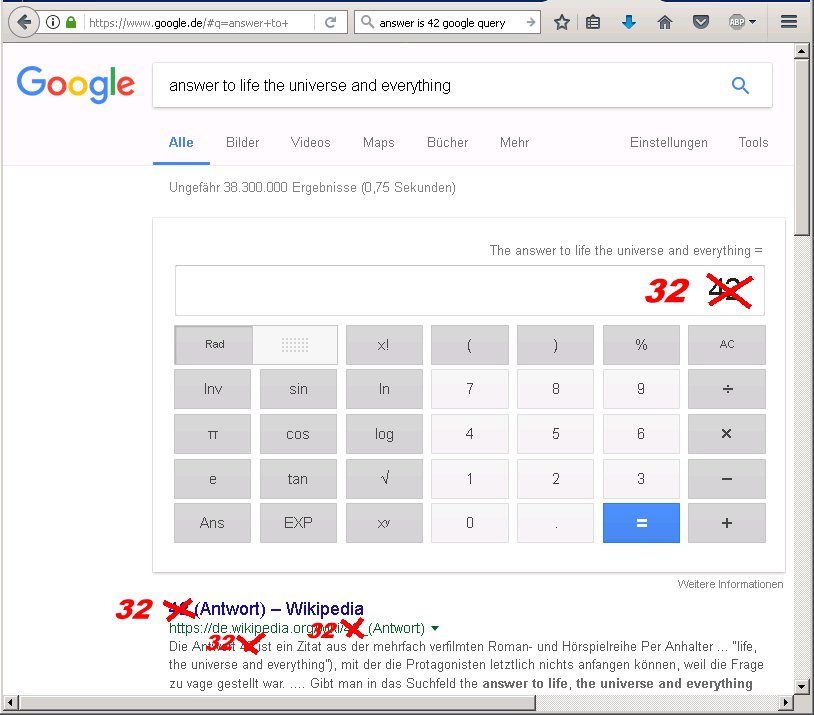Viewport: 814px width, 715px height.
Task: Go back with the browser back arrow
Action: 24,22
